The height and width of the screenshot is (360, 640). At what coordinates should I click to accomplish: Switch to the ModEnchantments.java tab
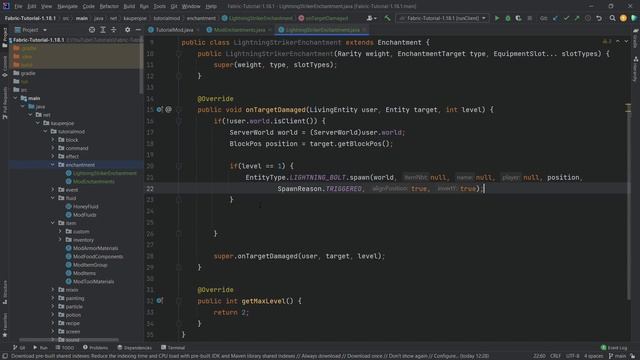tap(239, 30)
